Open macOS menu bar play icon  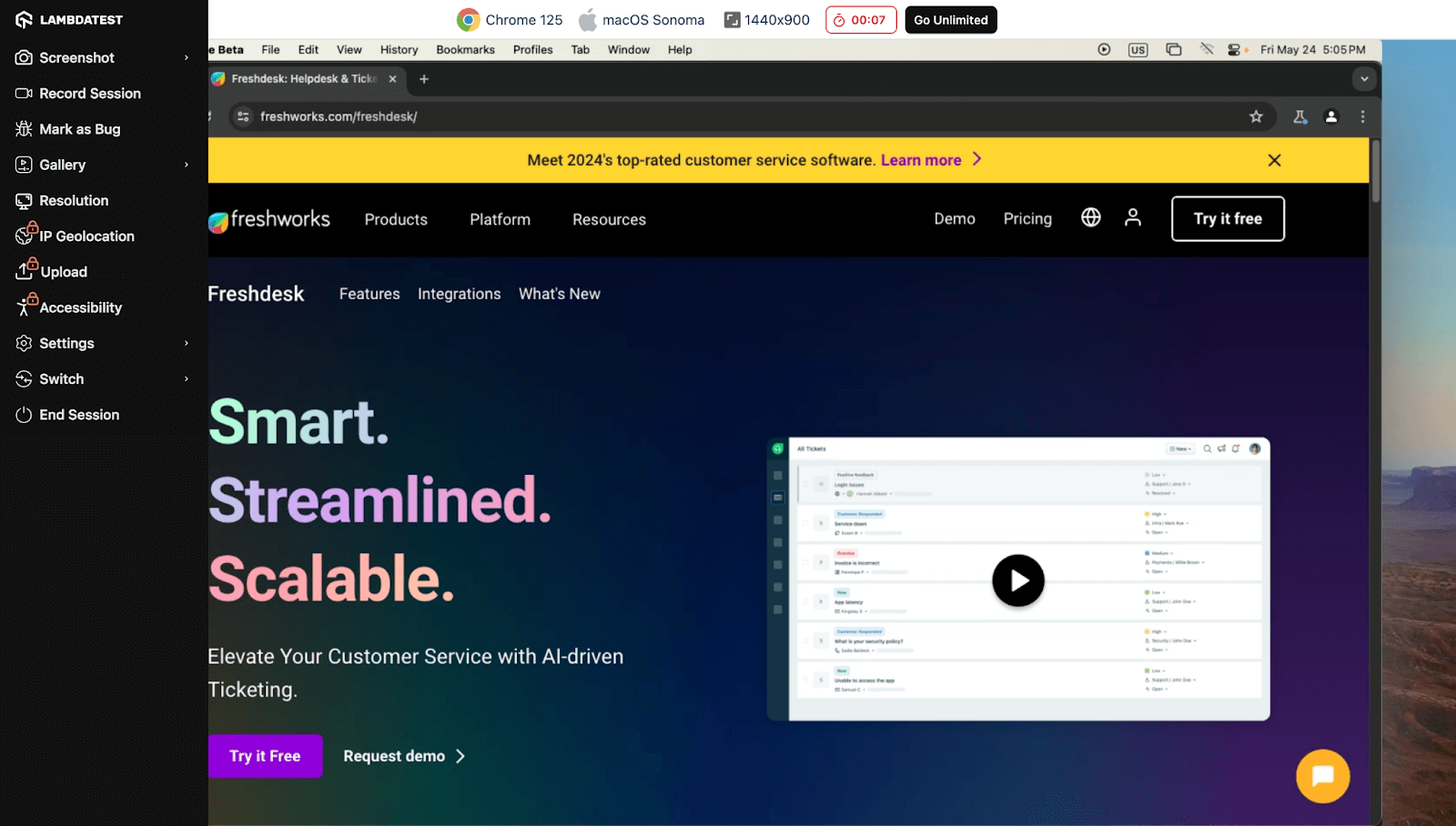pyautogui.click(x=1104, y=50)
